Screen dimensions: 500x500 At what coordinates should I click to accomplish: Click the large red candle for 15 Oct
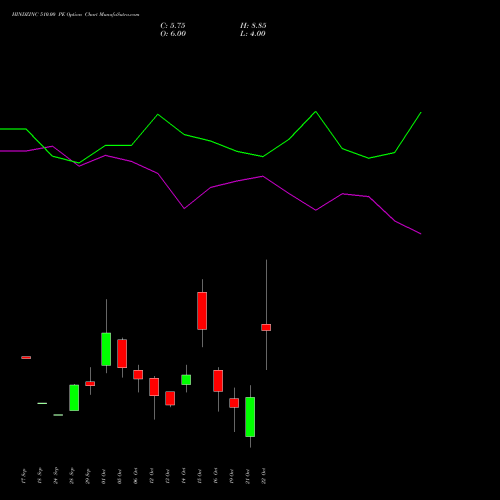coord(202,311)
